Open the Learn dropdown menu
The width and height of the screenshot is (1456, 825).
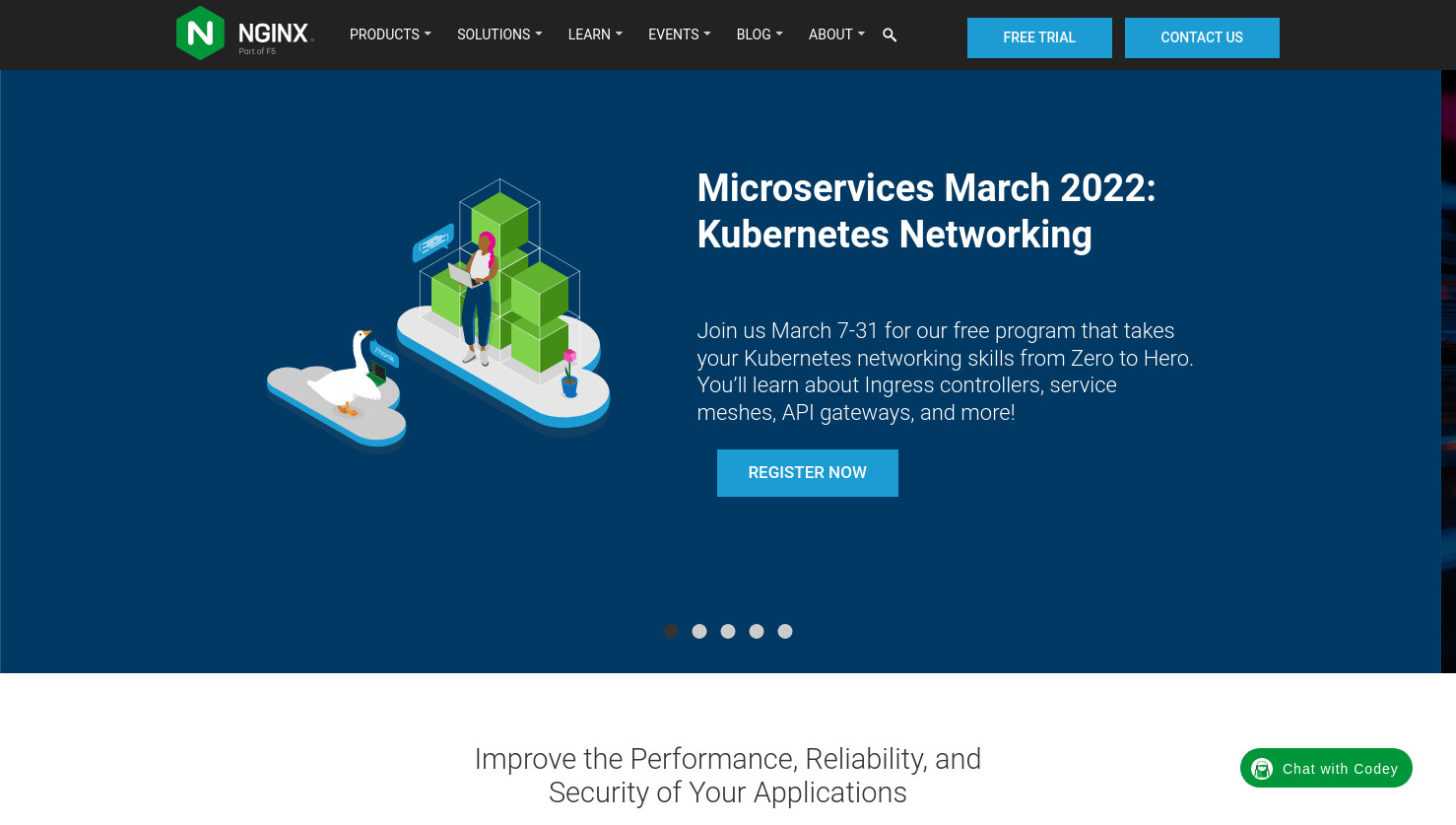coord(595,34)
